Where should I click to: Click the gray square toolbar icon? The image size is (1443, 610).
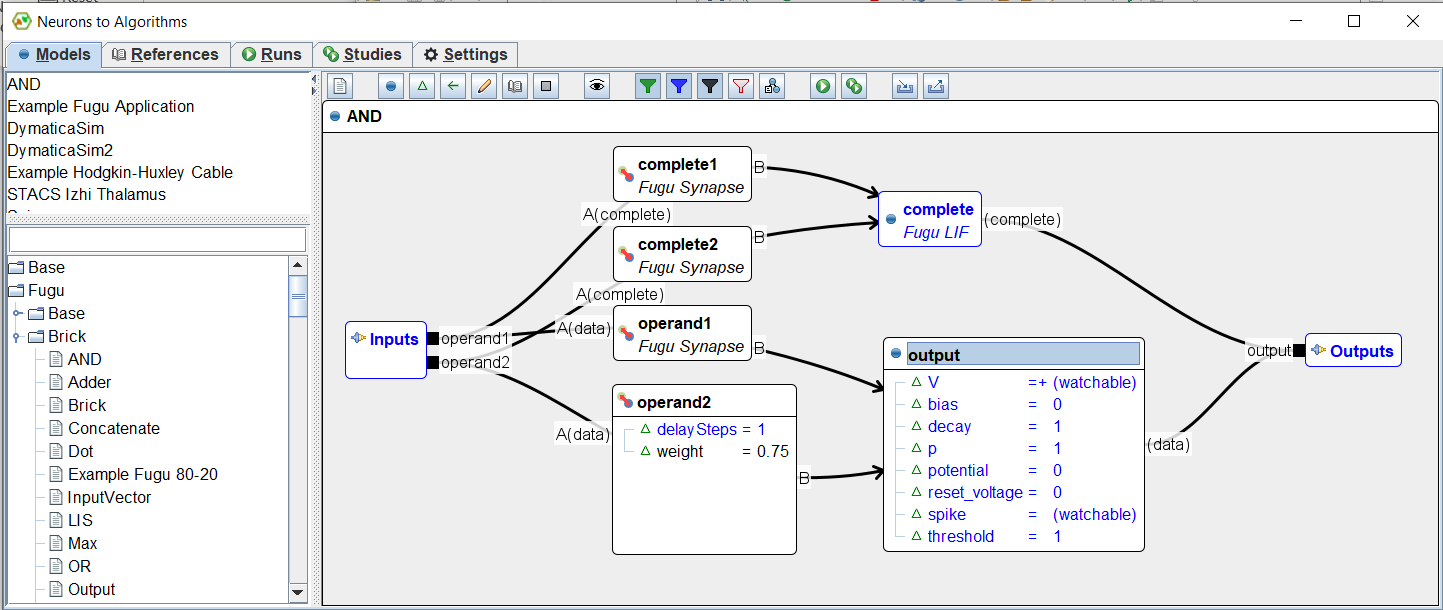pos(546,86)
